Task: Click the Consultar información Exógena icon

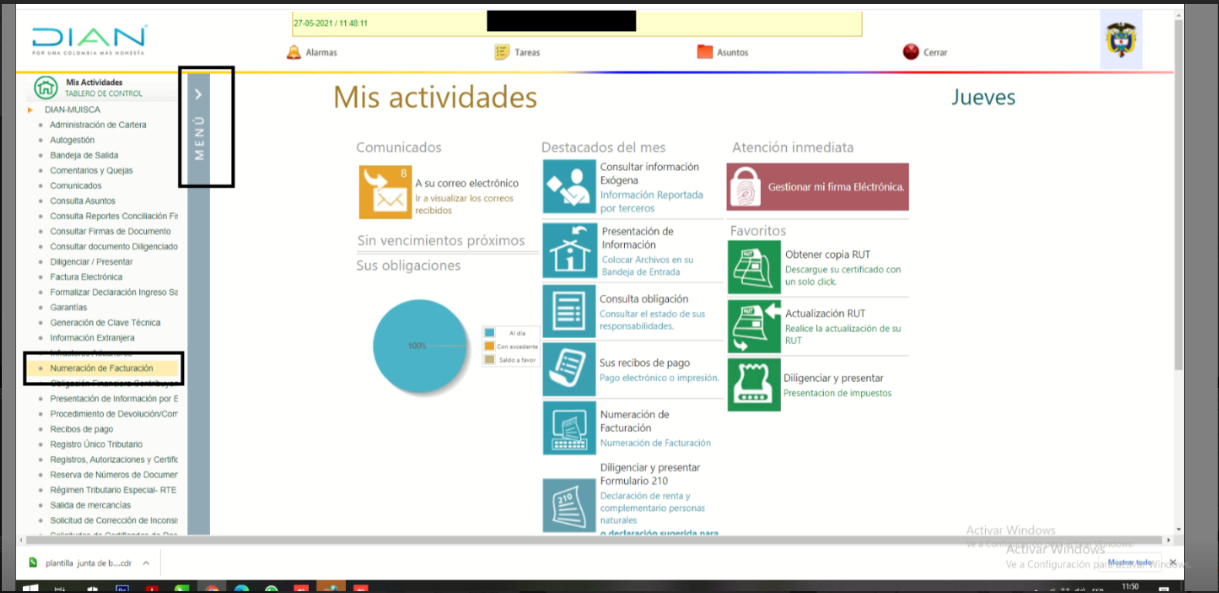Action: click(x=568, y=187)
